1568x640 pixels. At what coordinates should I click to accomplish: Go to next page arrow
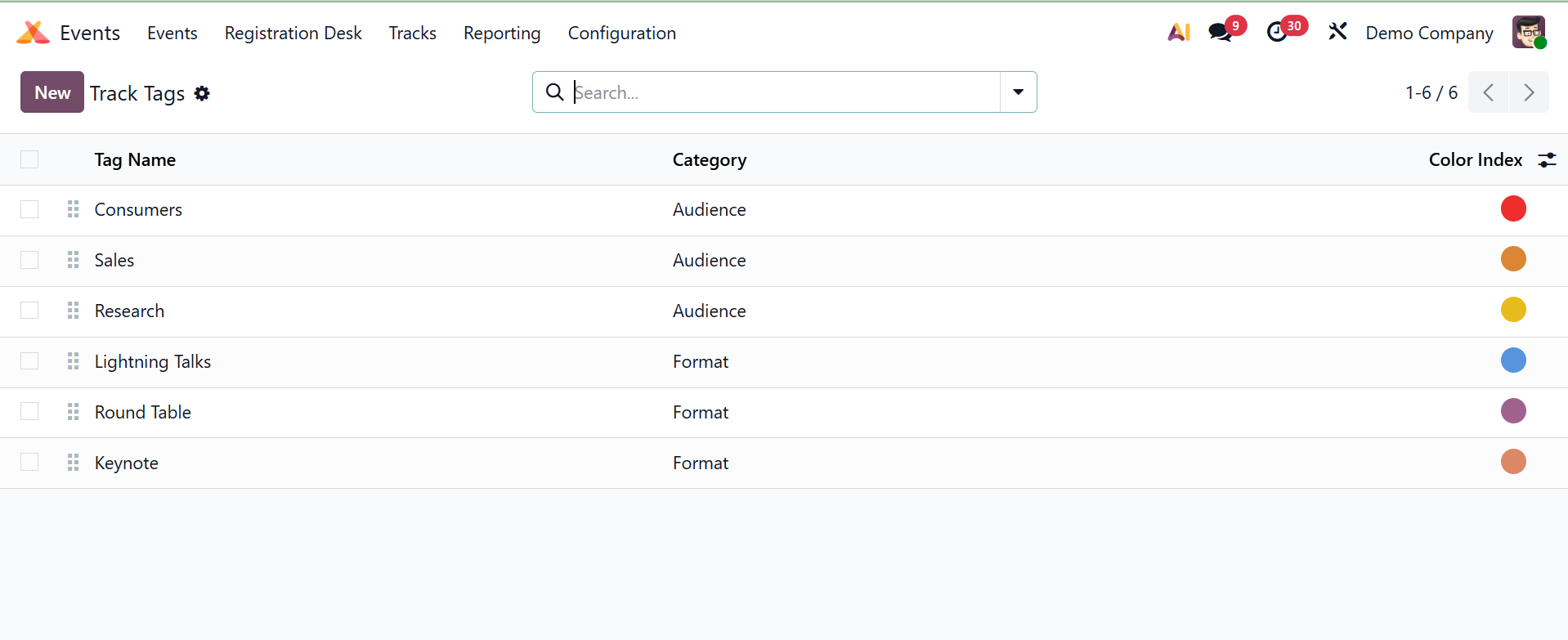point(1529,92)
